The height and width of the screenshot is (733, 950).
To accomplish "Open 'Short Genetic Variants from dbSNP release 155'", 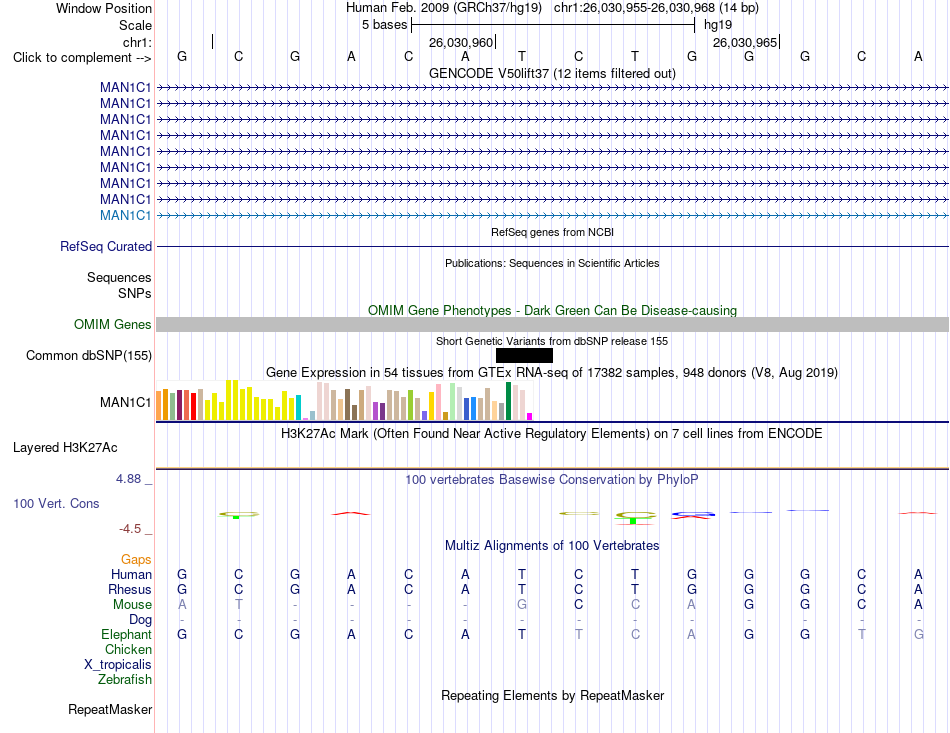I will click(552, 341).
